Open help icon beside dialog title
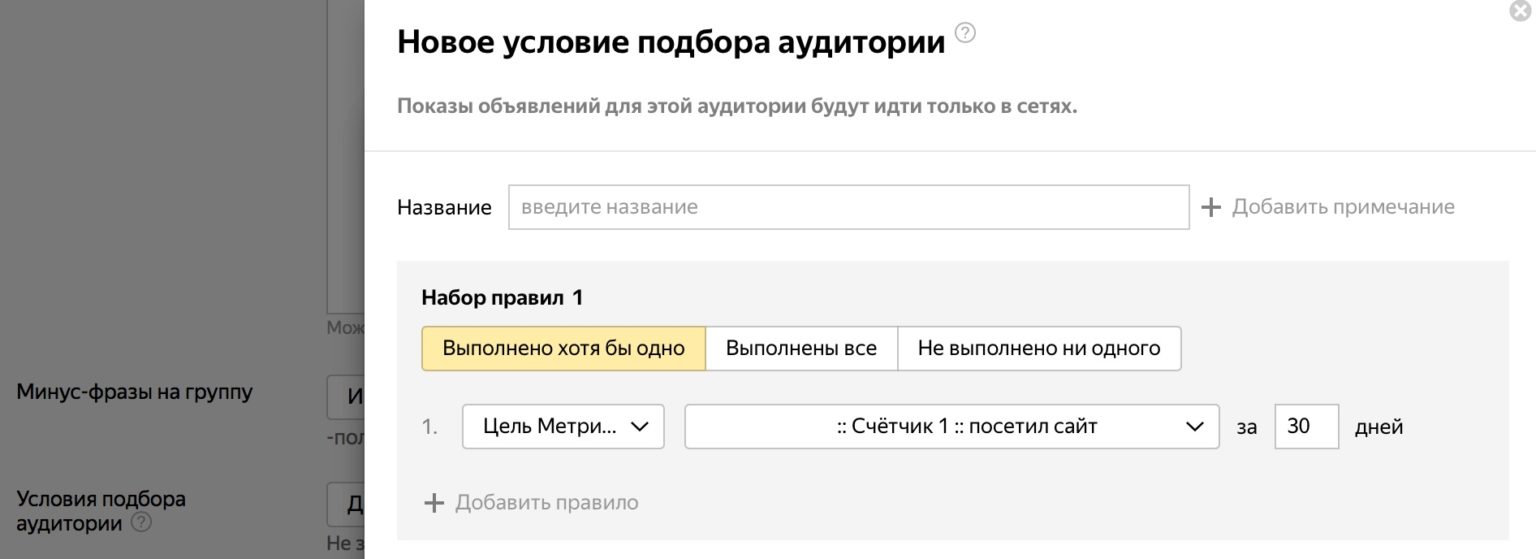 tap(965, 33)
